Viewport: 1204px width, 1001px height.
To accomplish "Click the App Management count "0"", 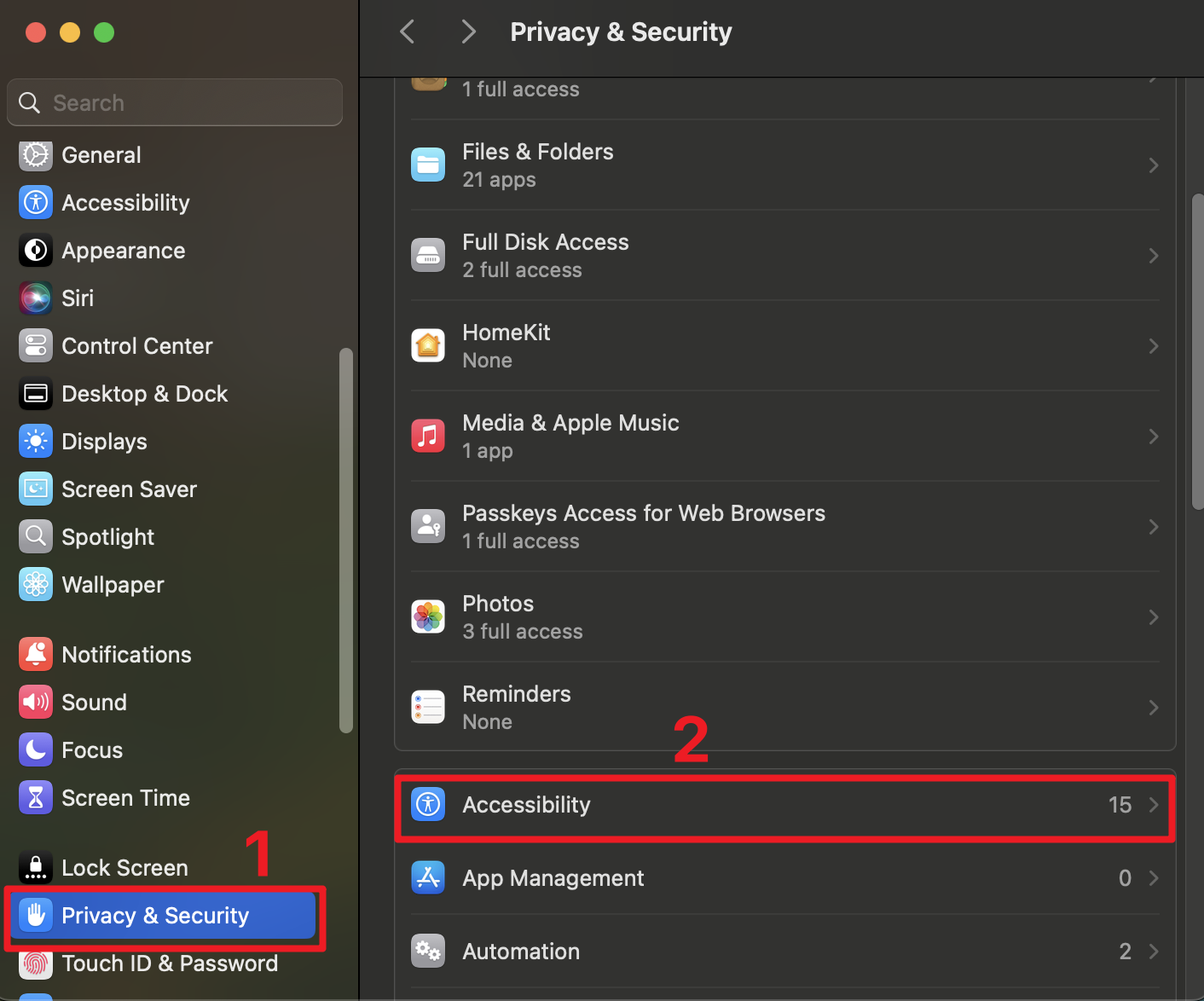I will click(x=1126, y=878).
